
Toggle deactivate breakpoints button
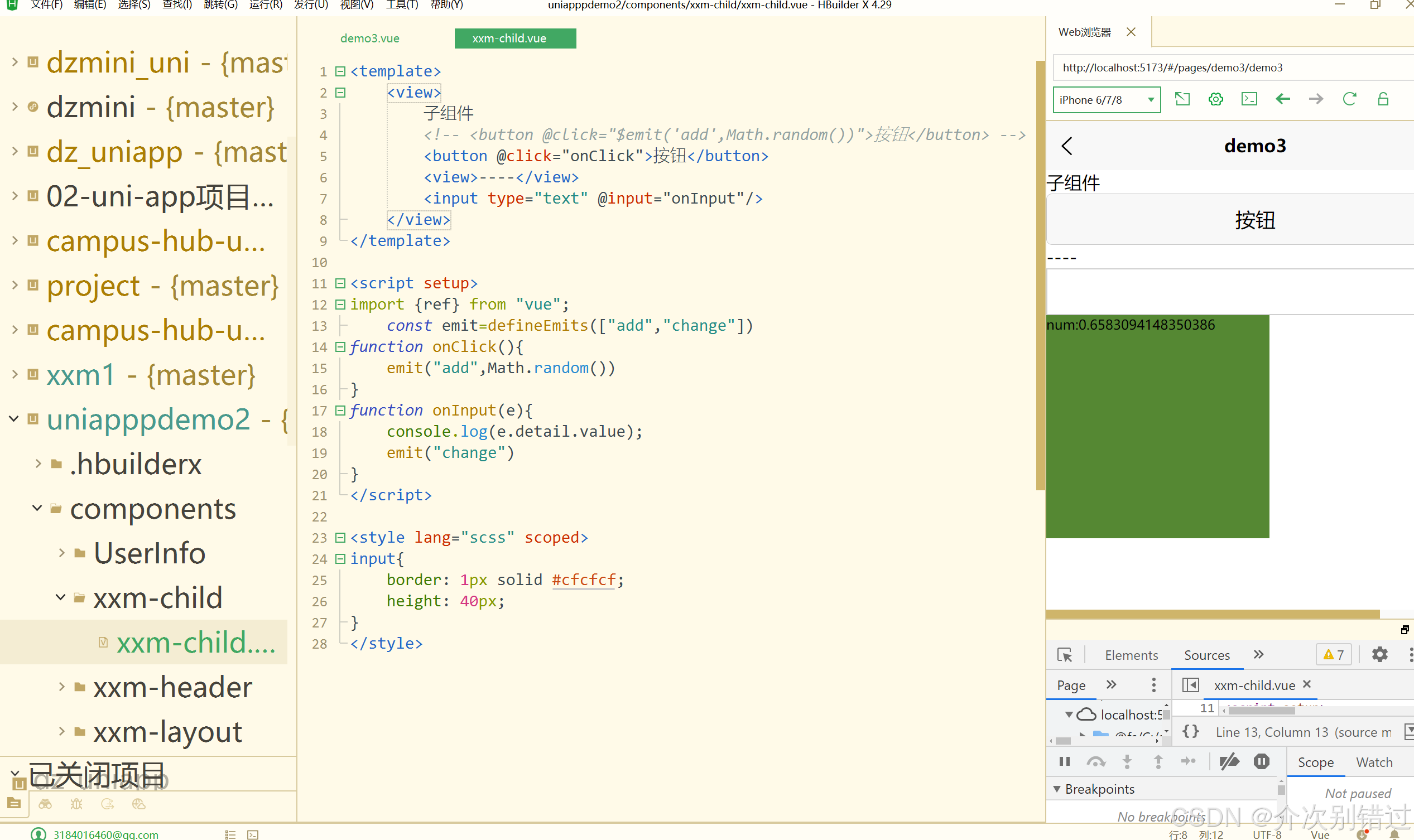[1229, 762]
